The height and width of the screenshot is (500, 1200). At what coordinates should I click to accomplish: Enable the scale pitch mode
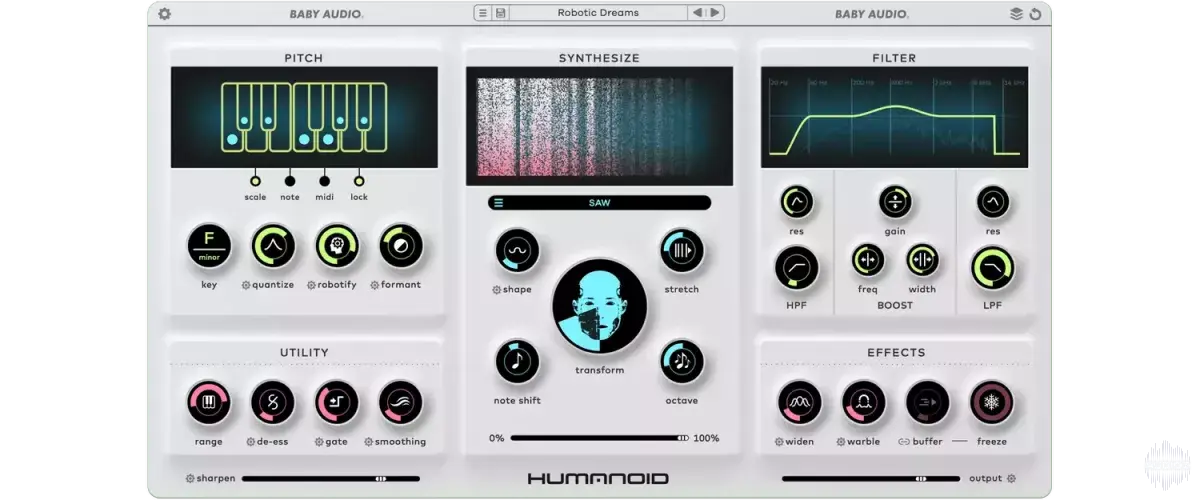pyautogui.click(x=255, y=181)
